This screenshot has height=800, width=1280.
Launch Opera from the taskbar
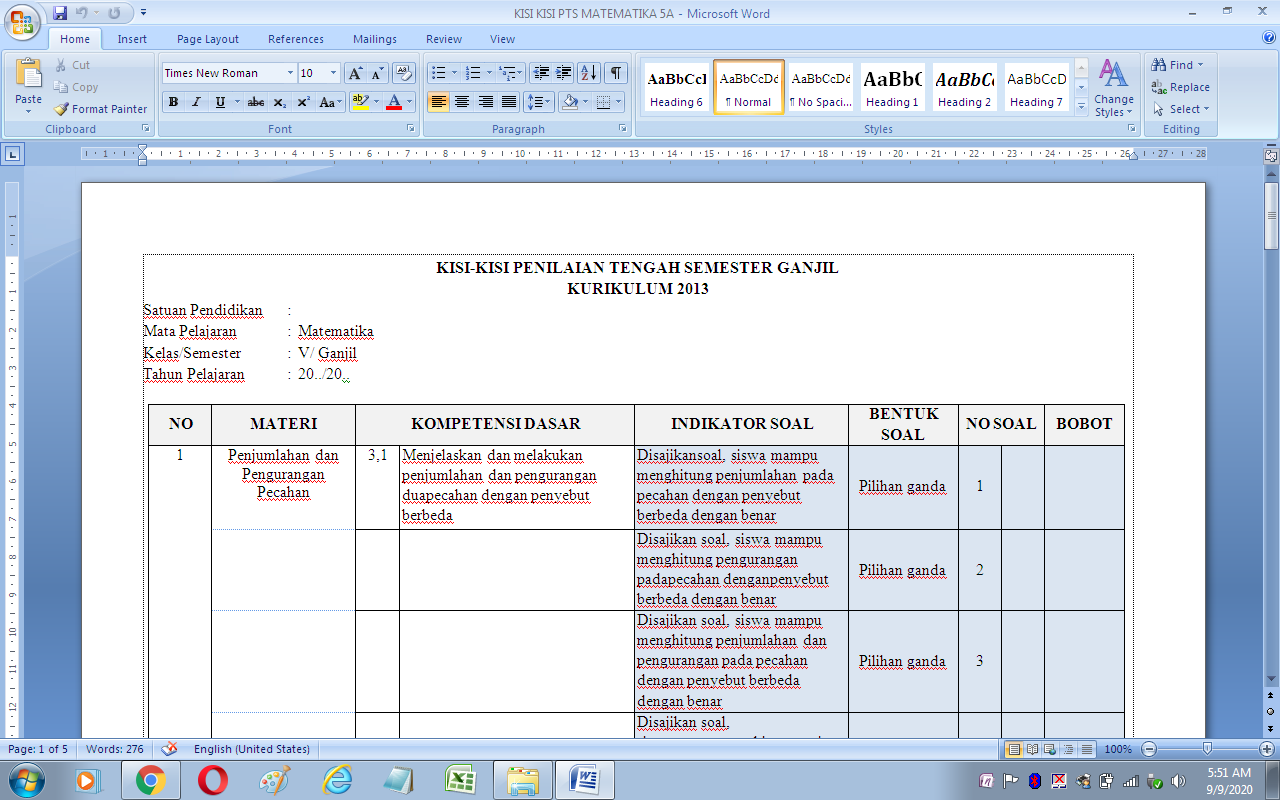(212, 780)
